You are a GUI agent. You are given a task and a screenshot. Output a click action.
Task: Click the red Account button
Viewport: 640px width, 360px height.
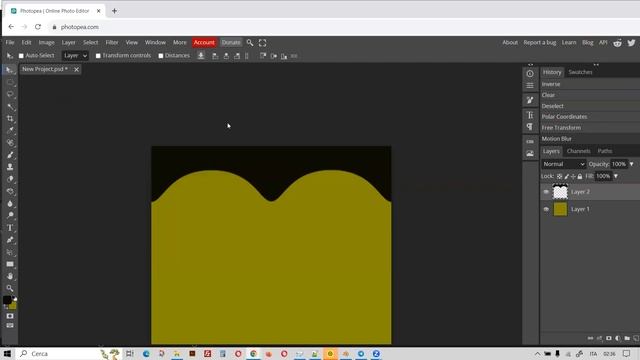click(x=204, y=42)
